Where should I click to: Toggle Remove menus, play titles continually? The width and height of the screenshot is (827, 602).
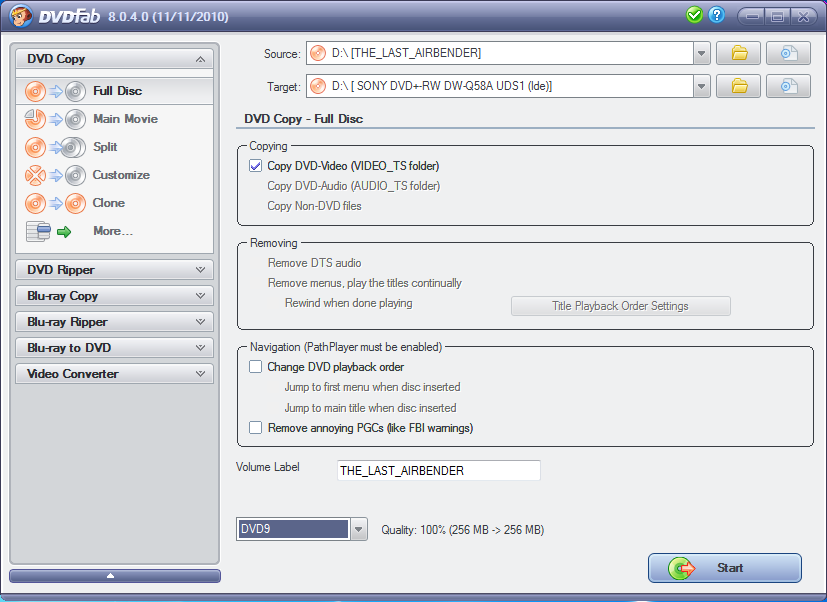364,283
